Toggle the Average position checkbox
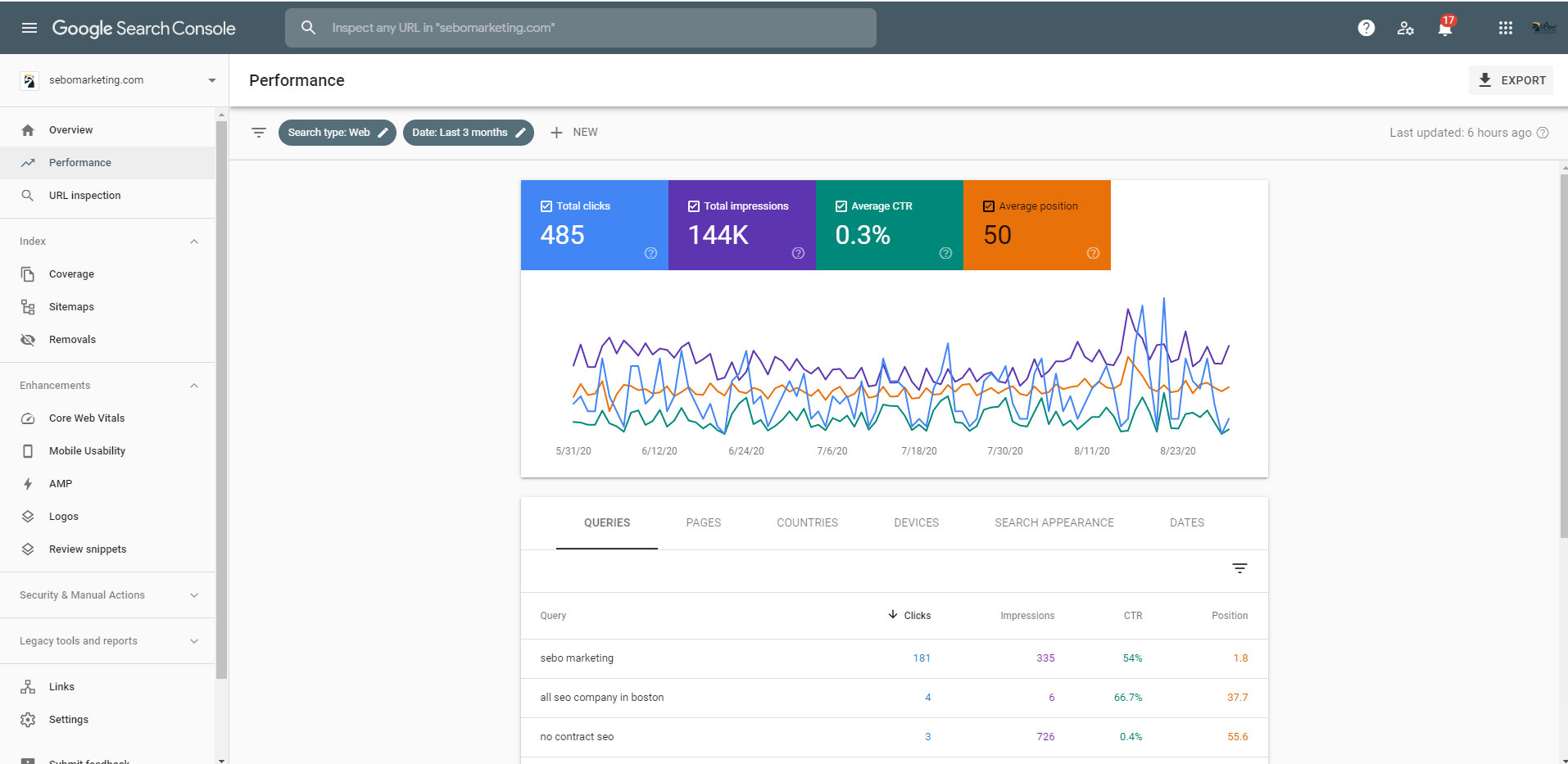The image size is (1568, 764). coord(989,206)
